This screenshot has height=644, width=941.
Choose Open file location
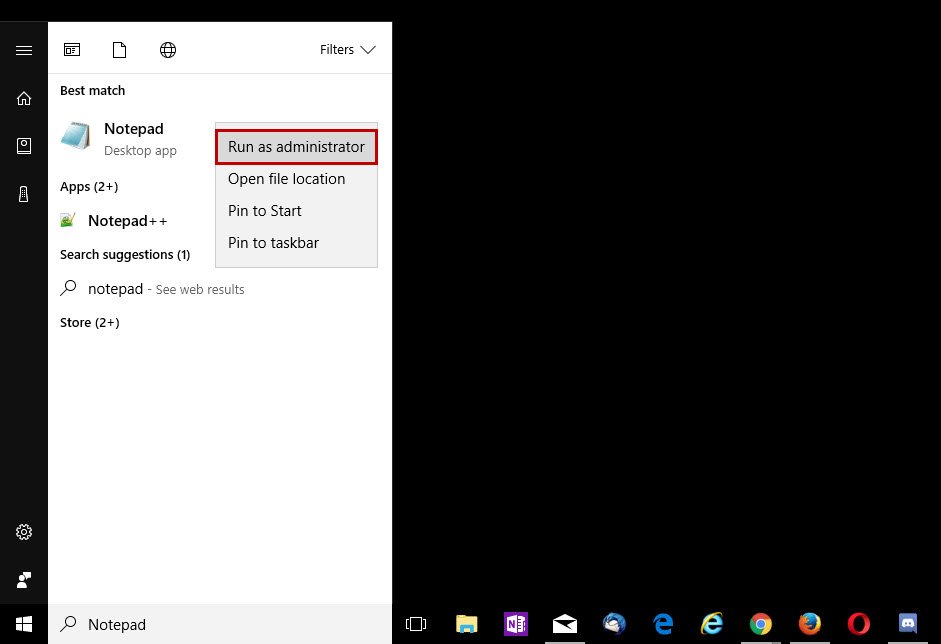296,179
